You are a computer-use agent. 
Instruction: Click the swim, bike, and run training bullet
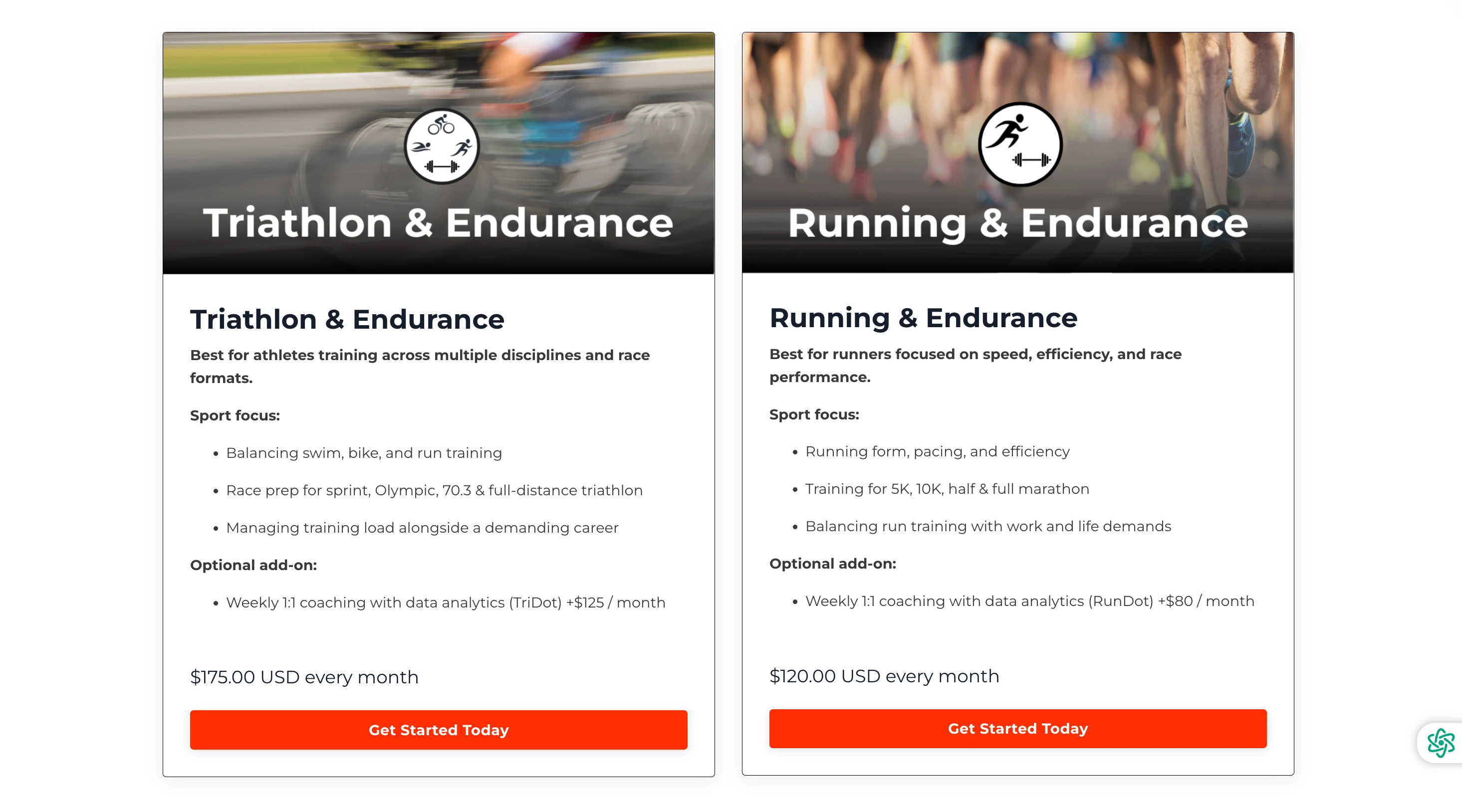(364, 453)
